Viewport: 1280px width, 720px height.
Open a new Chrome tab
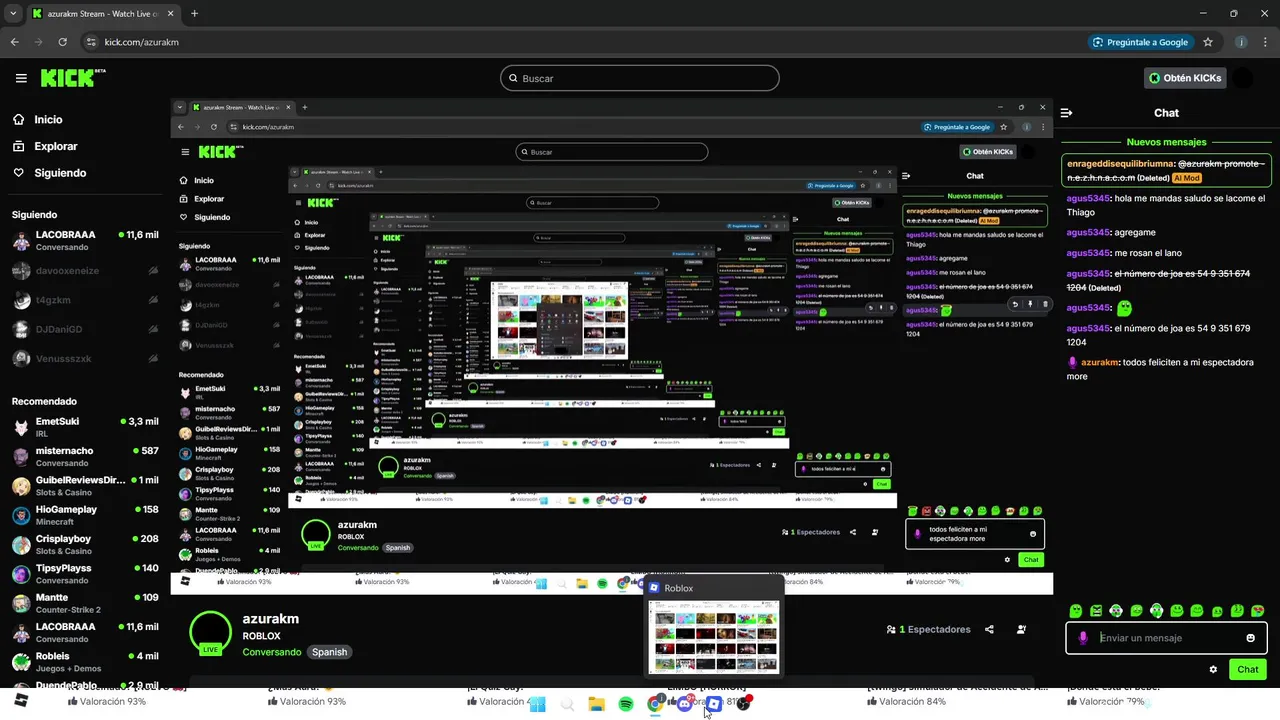point(194,14)
